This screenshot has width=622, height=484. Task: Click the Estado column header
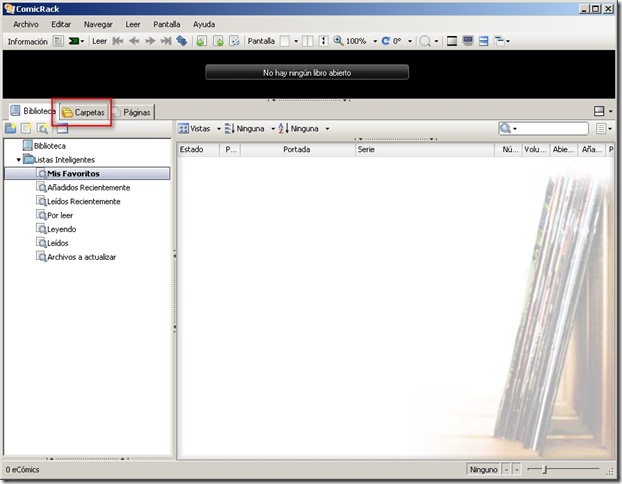click(x=198, y=150)
